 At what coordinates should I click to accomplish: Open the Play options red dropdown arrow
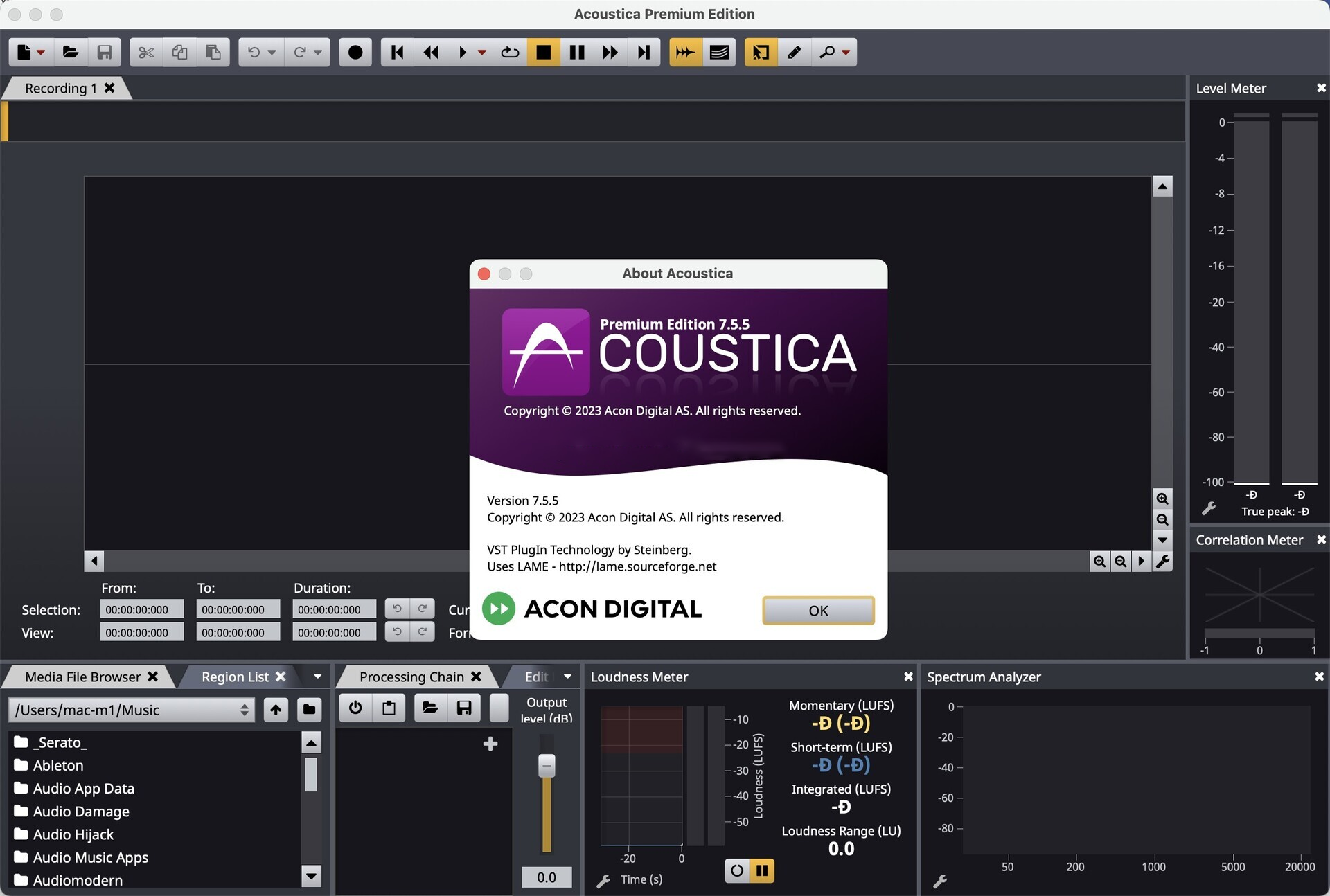click(x=482, y=53)
